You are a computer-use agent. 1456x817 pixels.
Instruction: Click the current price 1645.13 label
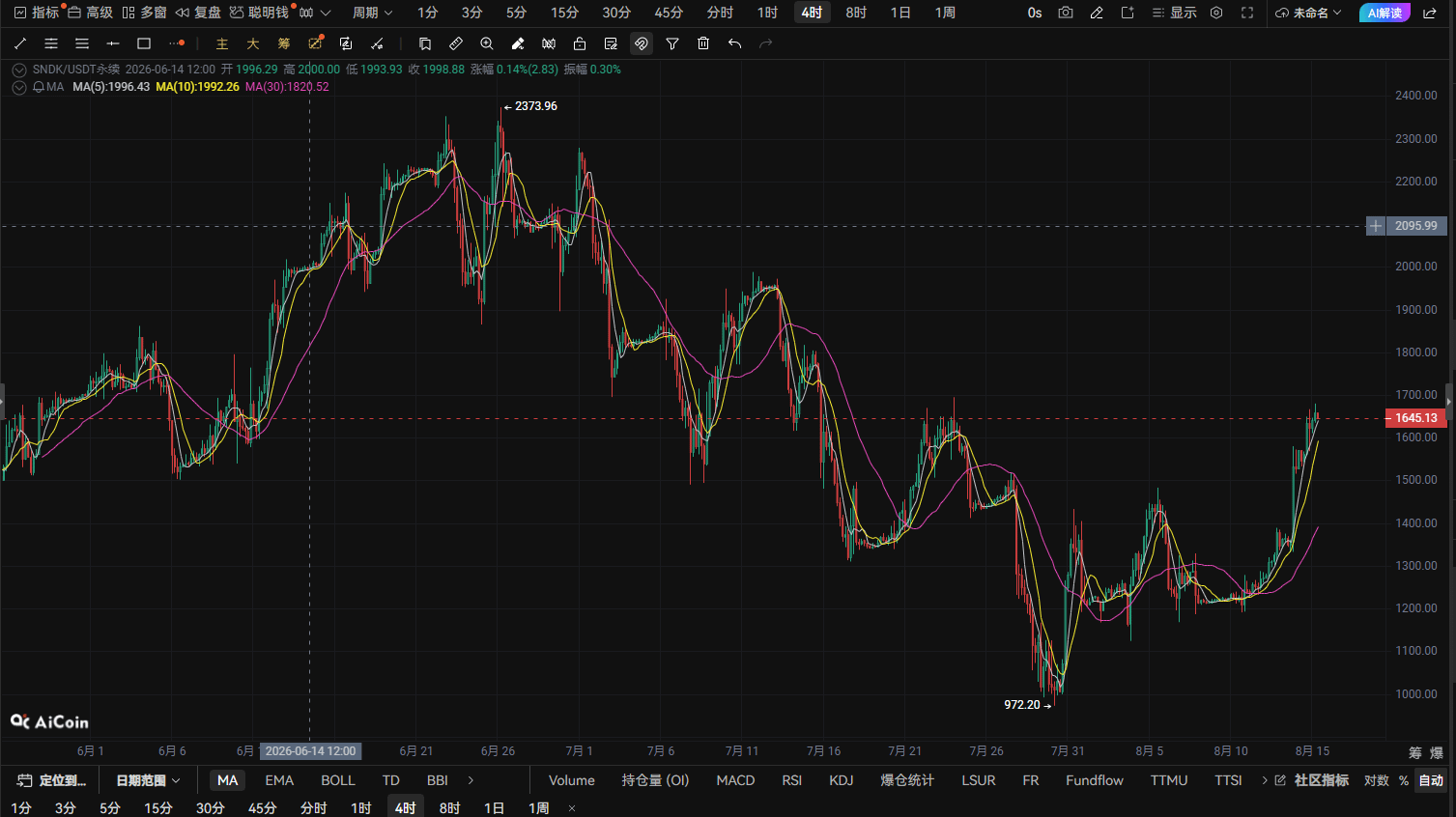point(1415,418)
